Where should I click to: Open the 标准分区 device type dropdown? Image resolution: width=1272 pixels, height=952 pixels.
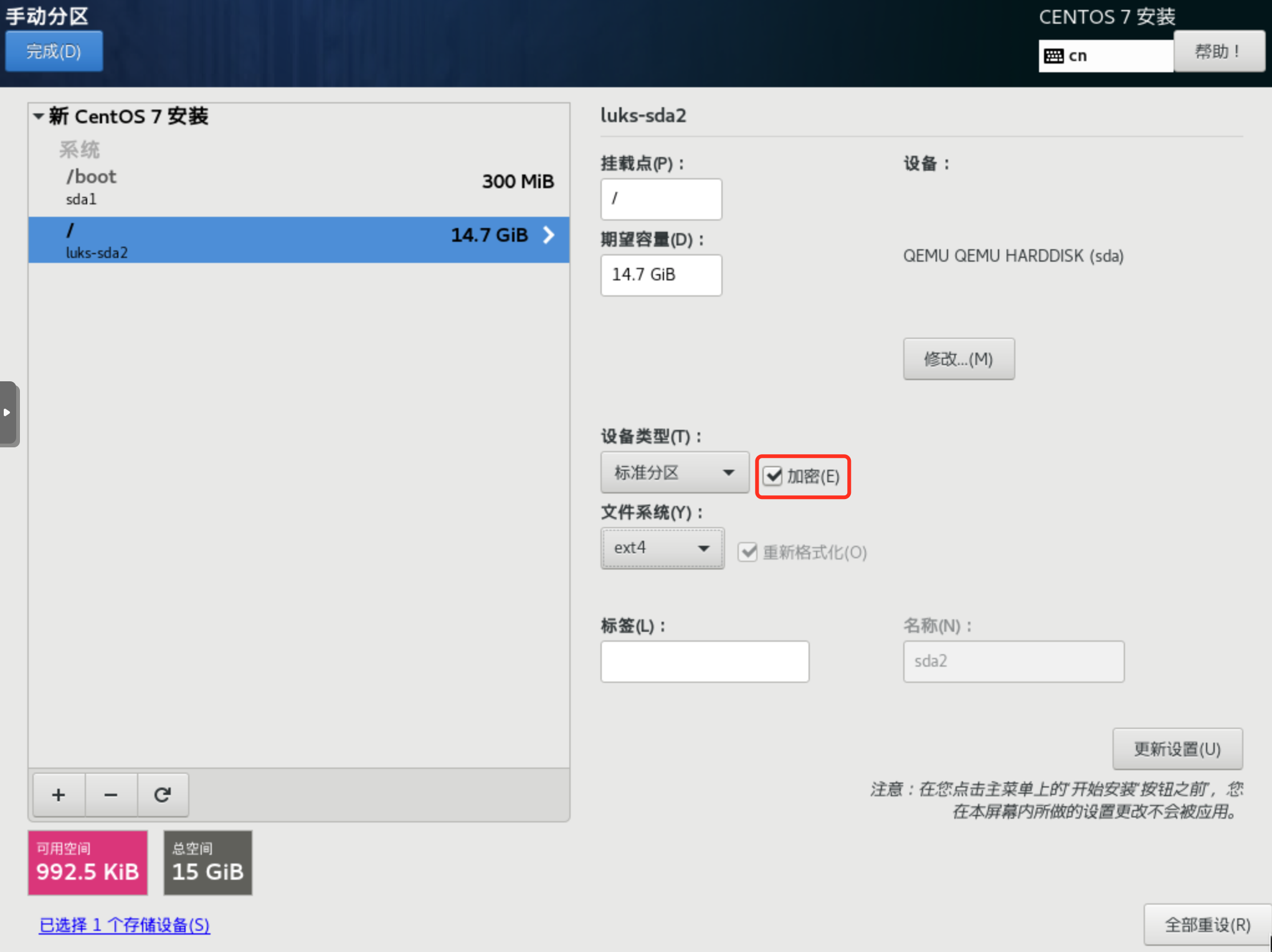click(x=675, y=472)
